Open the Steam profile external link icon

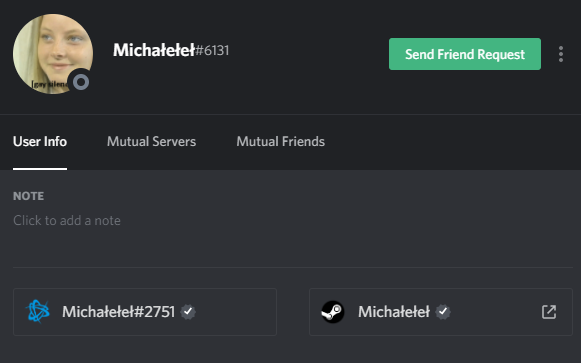point(549,312)
